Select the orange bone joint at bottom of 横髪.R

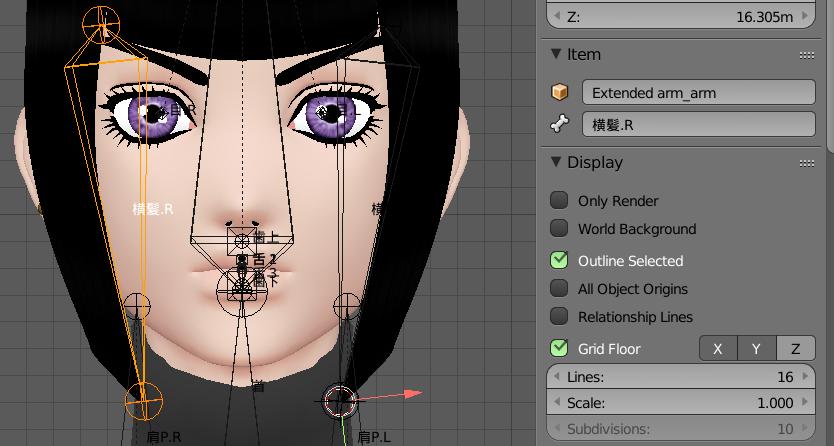[144, 401]
